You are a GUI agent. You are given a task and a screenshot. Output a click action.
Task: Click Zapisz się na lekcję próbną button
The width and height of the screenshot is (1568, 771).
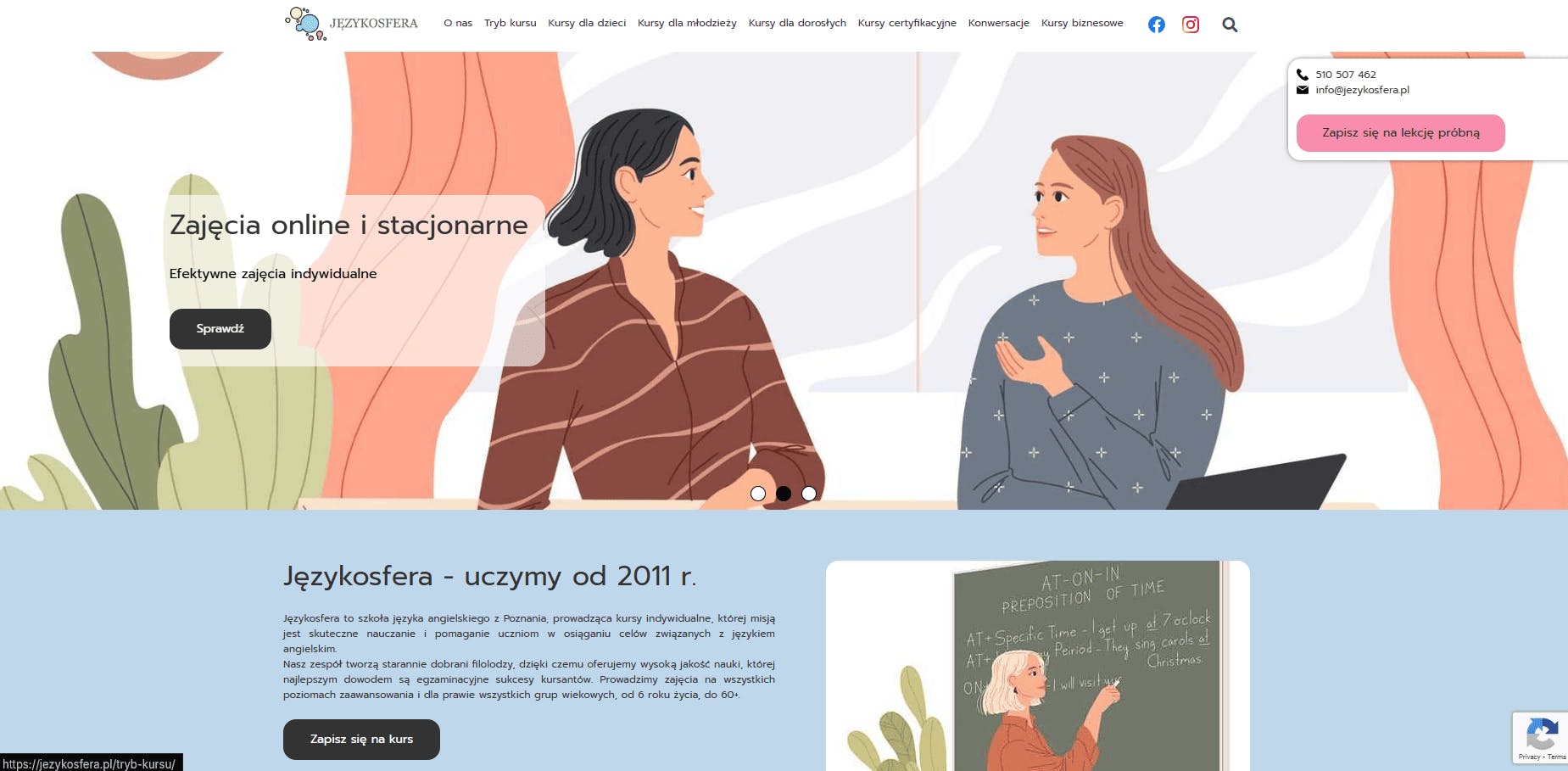(1401, 133)
